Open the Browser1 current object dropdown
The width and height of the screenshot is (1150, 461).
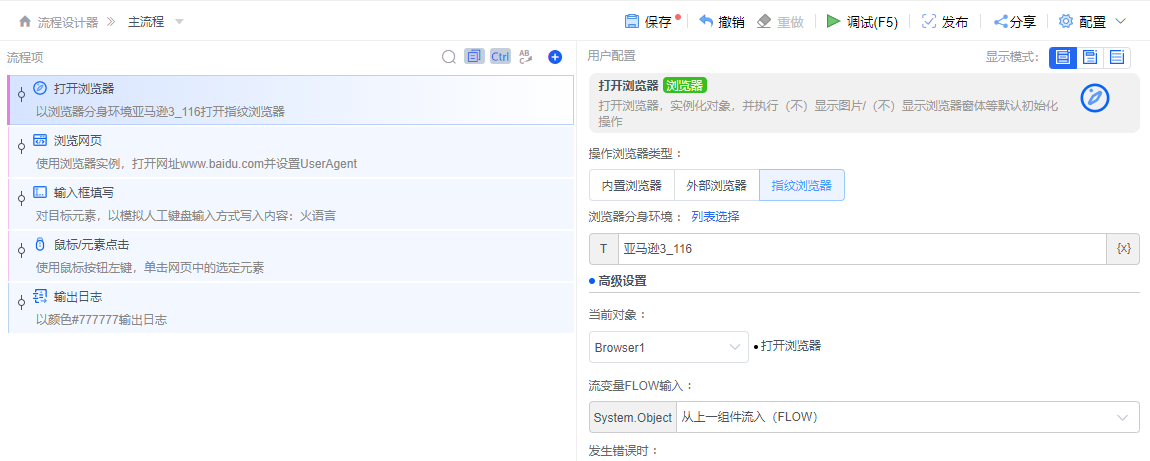pos(668,347)
